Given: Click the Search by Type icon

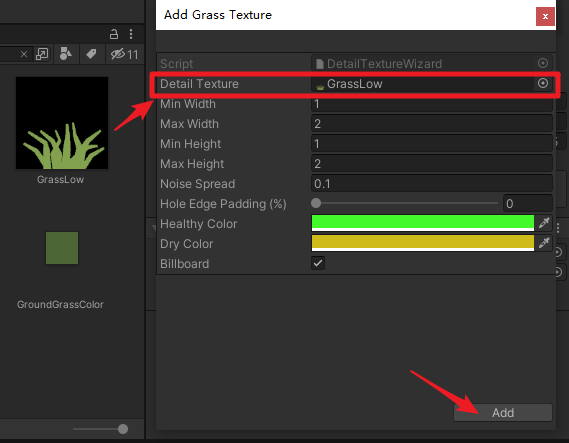Looking at the screenshot, I should pyautogui.click(x=66, y=54).
